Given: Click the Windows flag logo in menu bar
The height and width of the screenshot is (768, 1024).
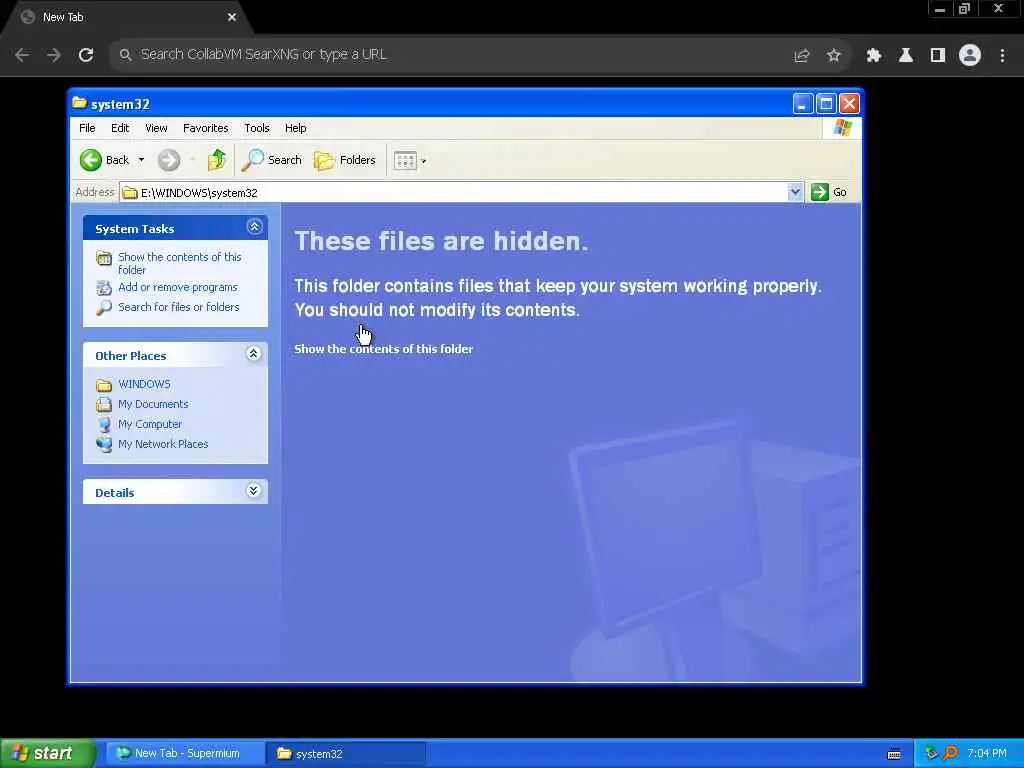Looking at the screenshot, I should click(x=842, y=127).
